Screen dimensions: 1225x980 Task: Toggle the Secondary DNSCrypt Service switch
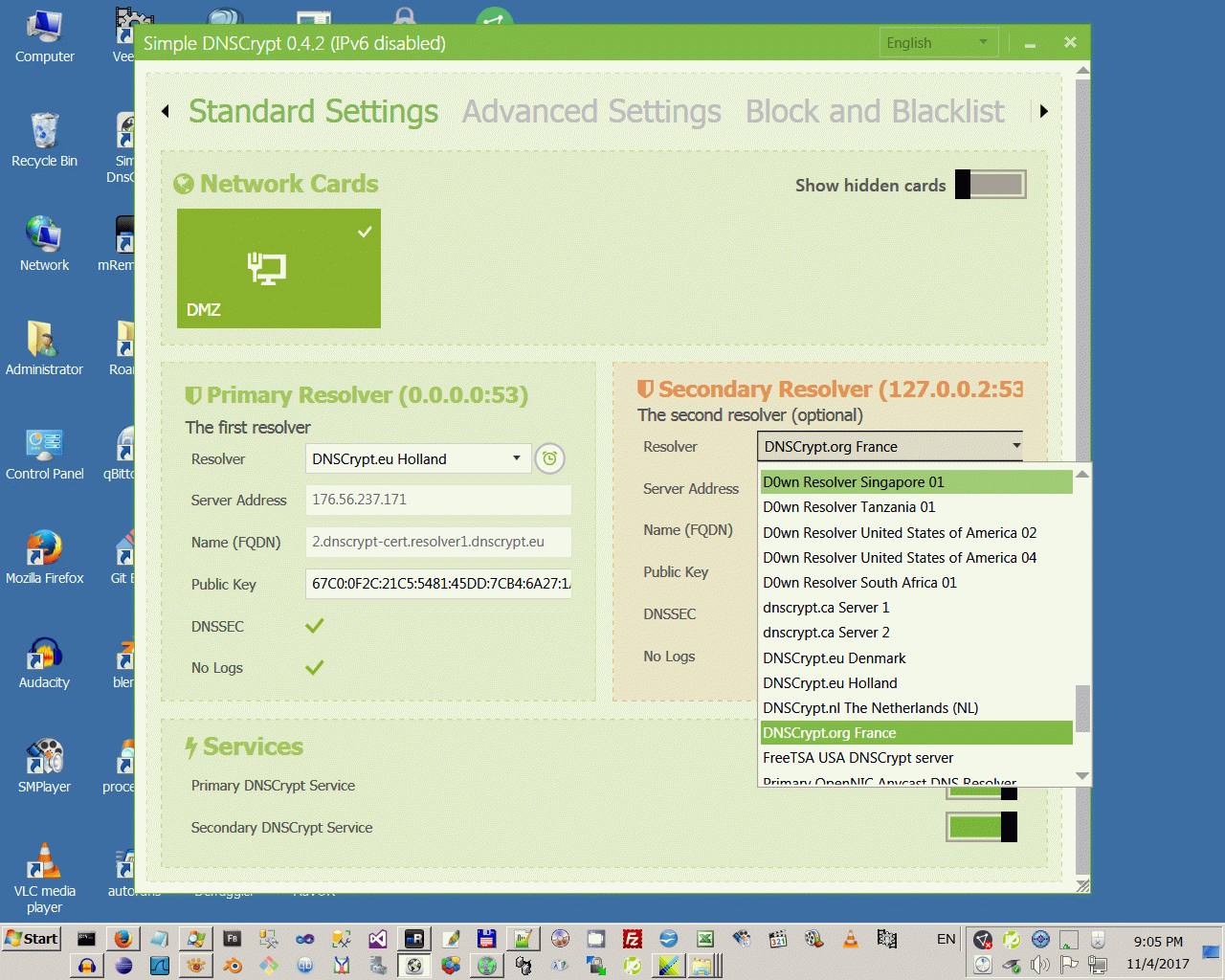tap(981, 827)
